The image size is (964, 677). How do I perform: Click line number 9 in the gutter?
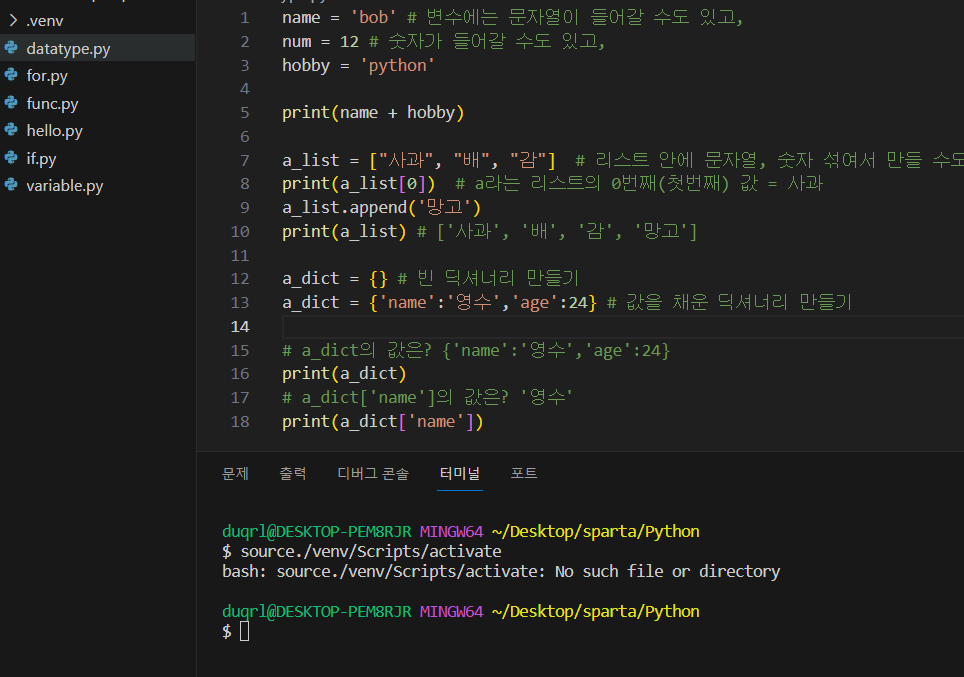[245, 208]
